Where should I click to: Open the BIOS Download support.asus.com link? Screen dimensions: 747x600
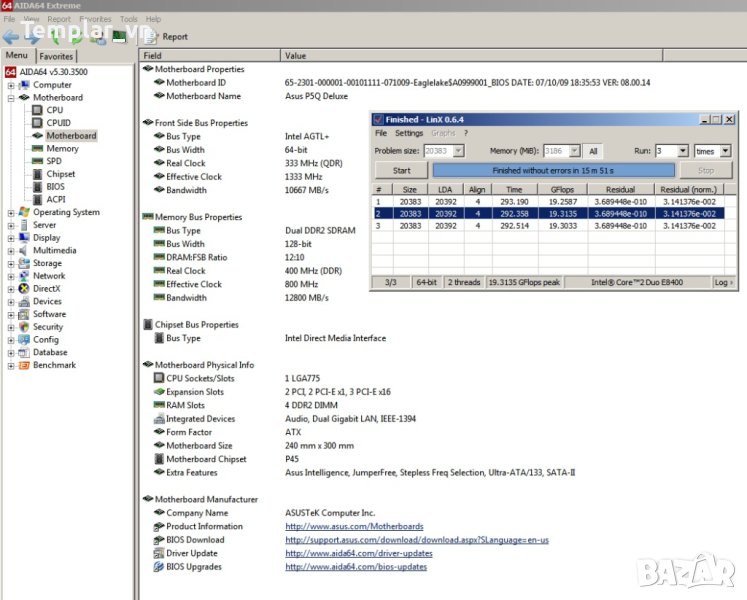[416, 540]
